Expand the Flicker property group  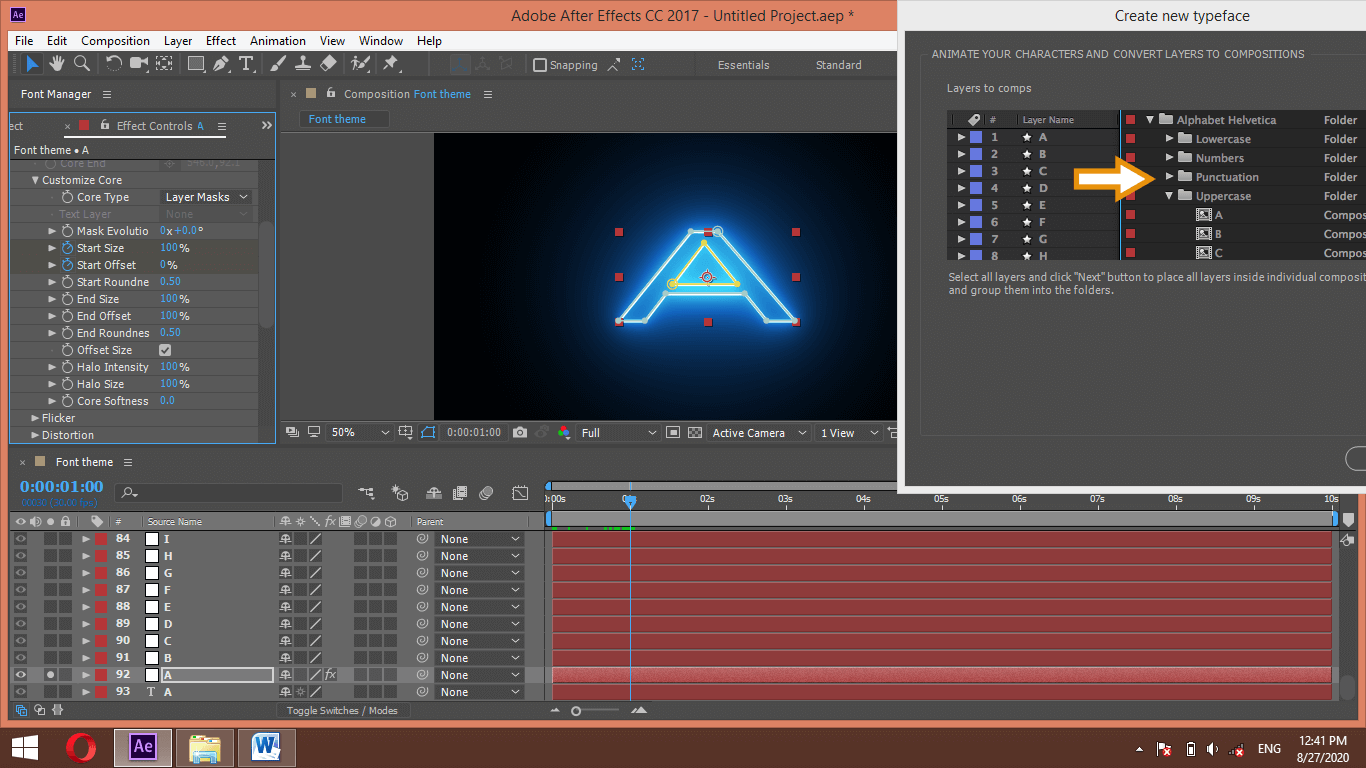pyautogui.click(x=36, y=418)
